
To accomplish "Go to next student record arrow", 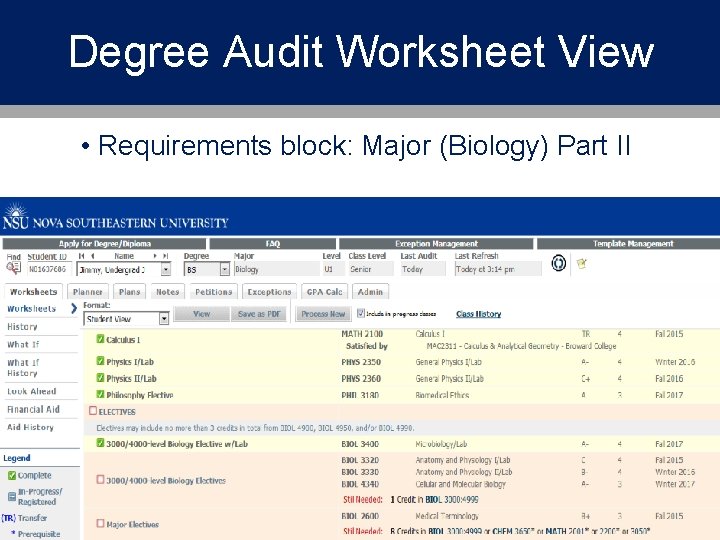I will [155, 256].
